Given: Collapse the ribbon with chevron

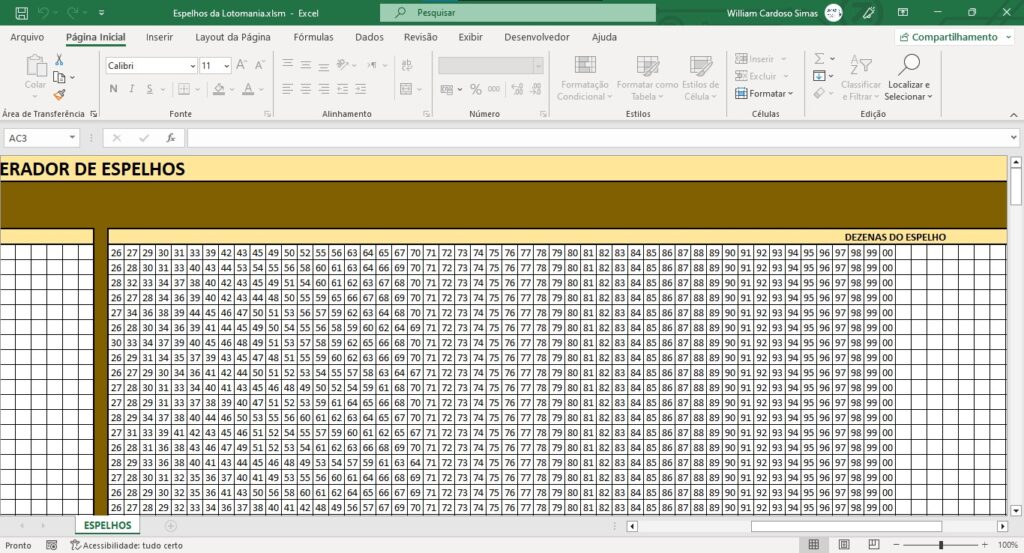Looking at the screenshot, I should (x=1014, y=115).
